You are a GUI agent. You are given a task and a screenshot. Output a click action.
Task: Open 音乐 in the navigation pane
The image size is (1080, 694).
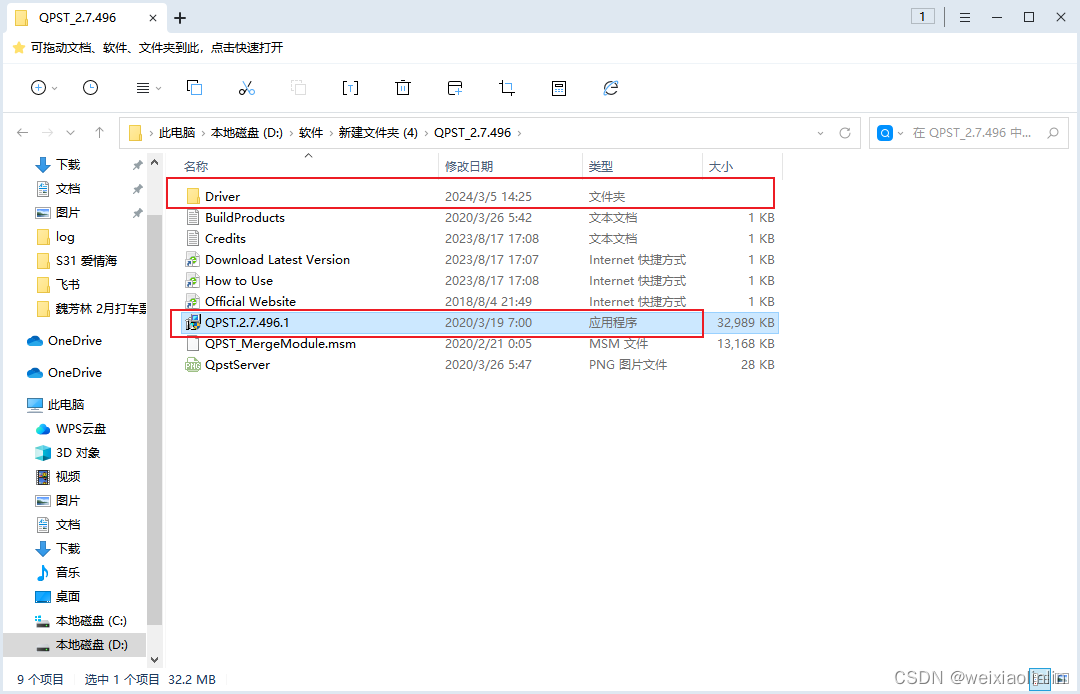point(68,572)
